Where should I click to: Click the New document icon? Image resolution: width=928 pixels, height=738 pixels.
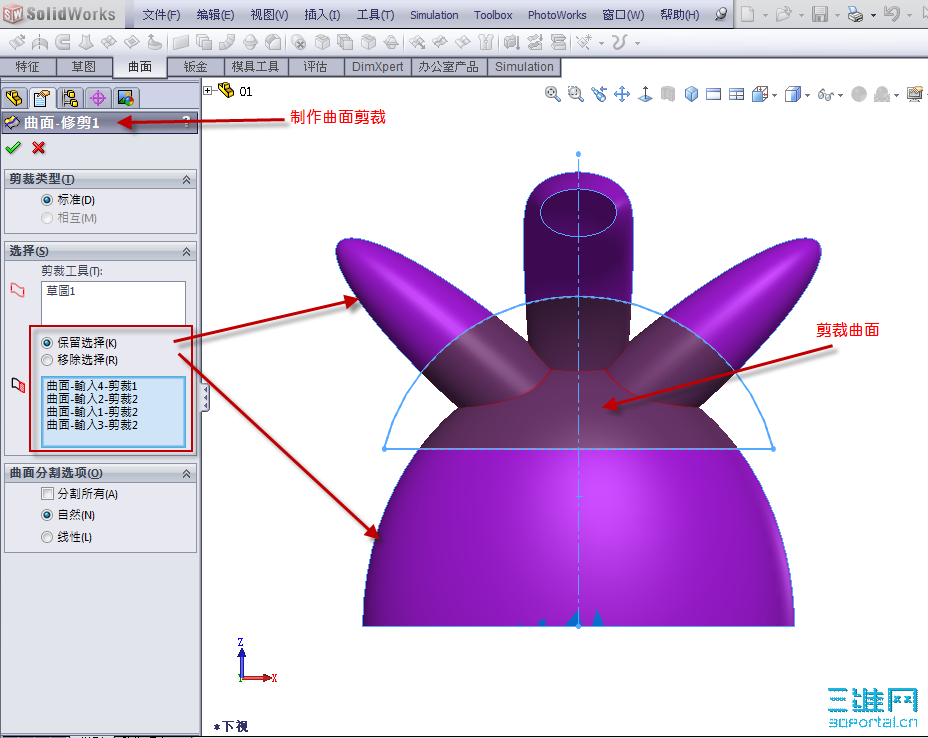(x=748, y=14)
